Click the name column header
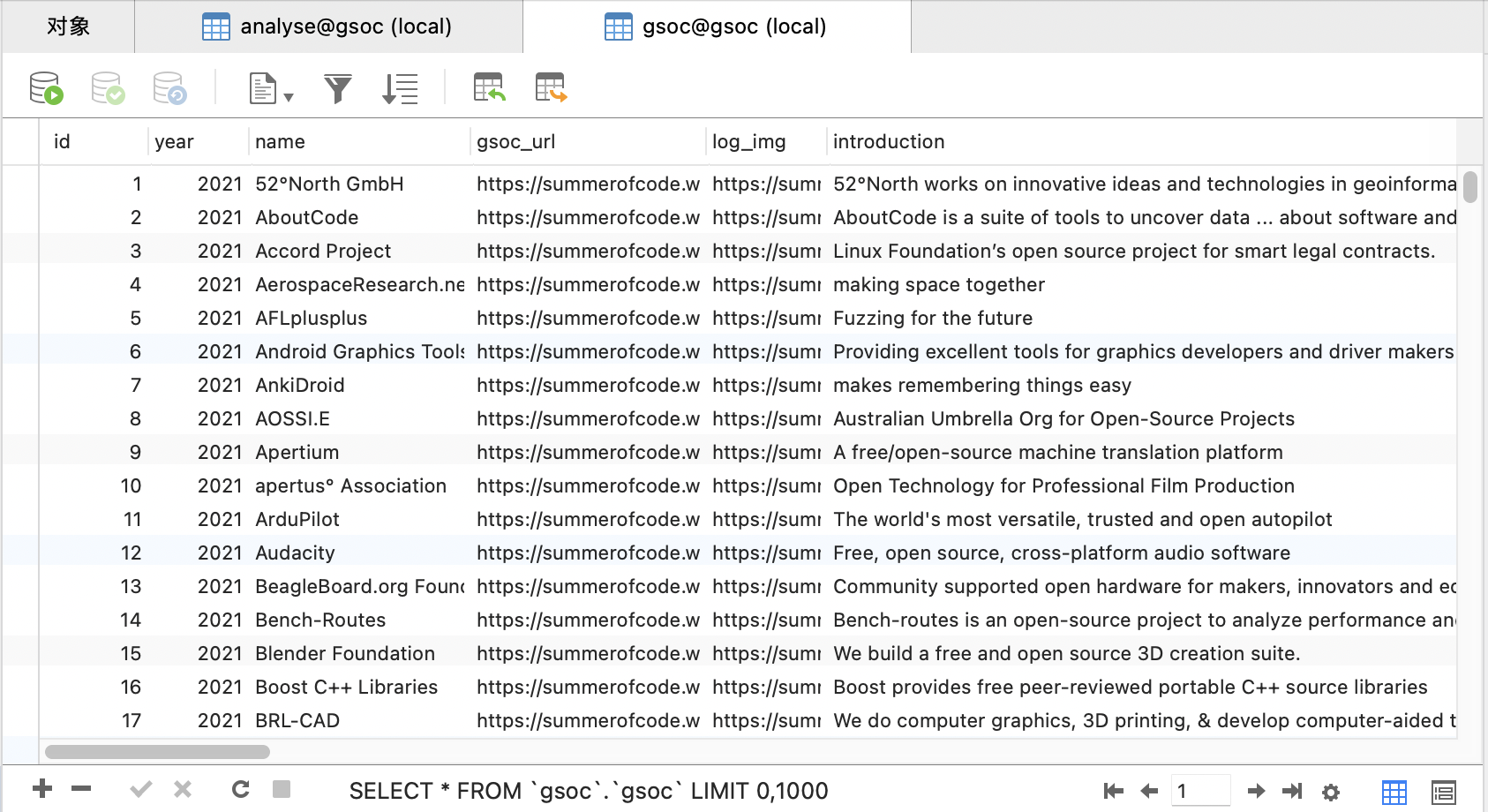 tap(360, 142)
